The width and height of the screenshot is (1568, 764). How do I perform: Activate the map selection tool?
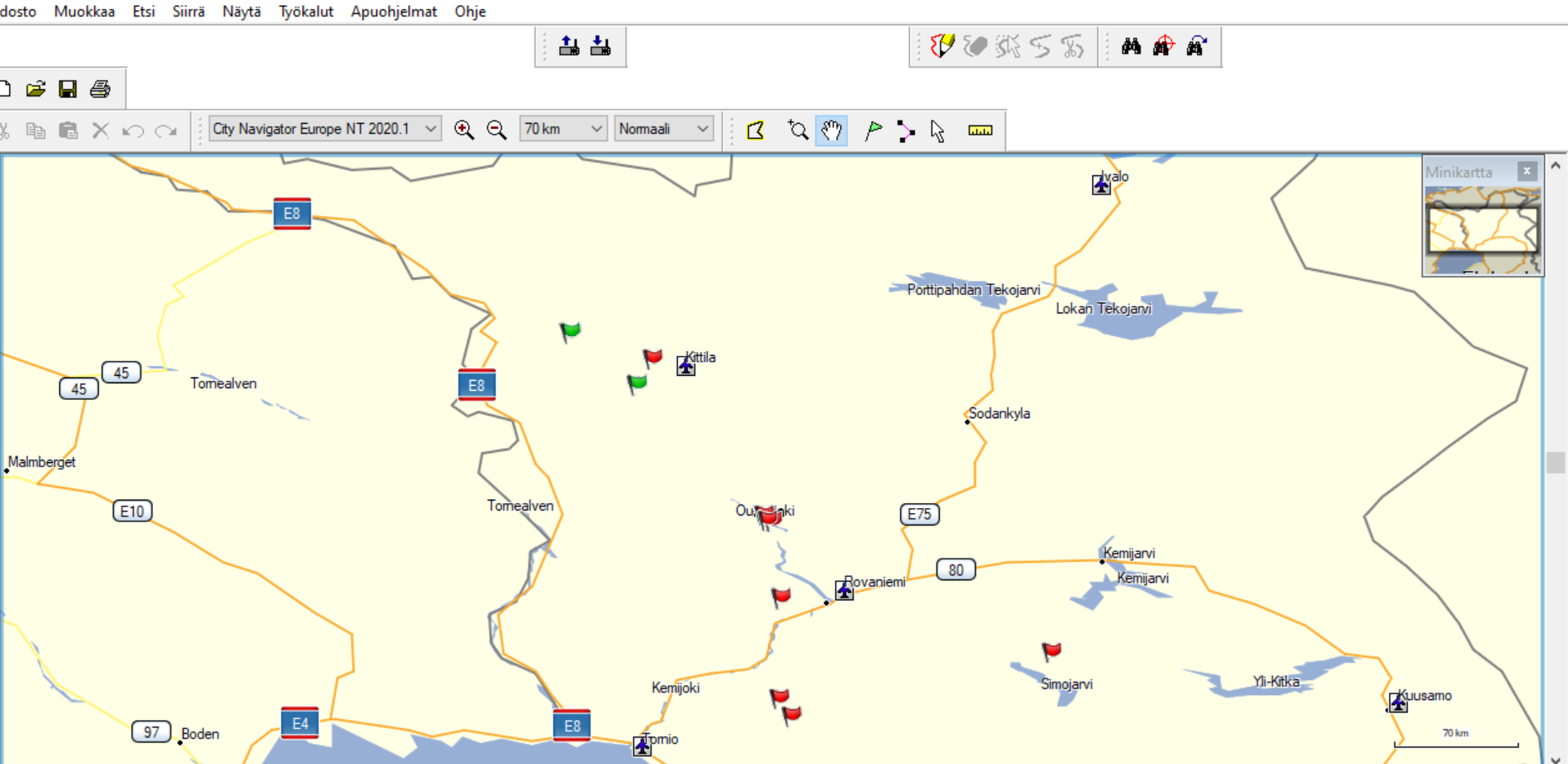755,131
